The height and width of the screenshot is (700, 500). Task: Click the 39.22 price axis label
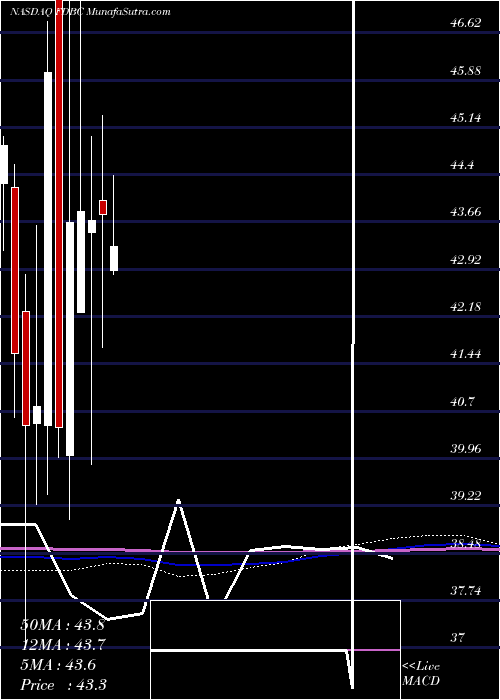pyautogui.click(x=466, y=496)
